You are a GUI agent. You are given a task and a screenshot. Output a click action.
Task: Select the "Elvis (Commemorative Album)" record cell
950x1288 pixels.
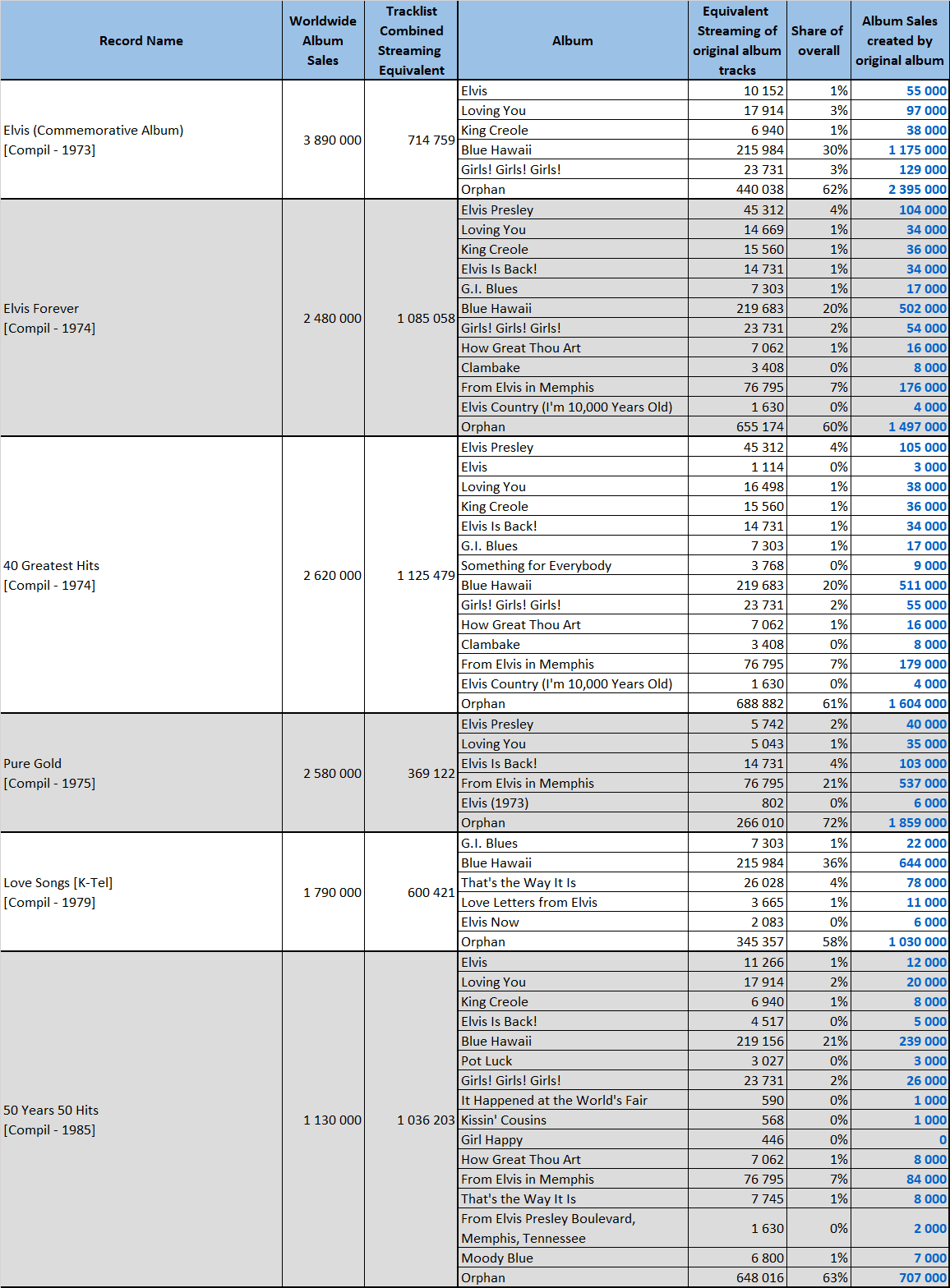click(x=141, y=140)
